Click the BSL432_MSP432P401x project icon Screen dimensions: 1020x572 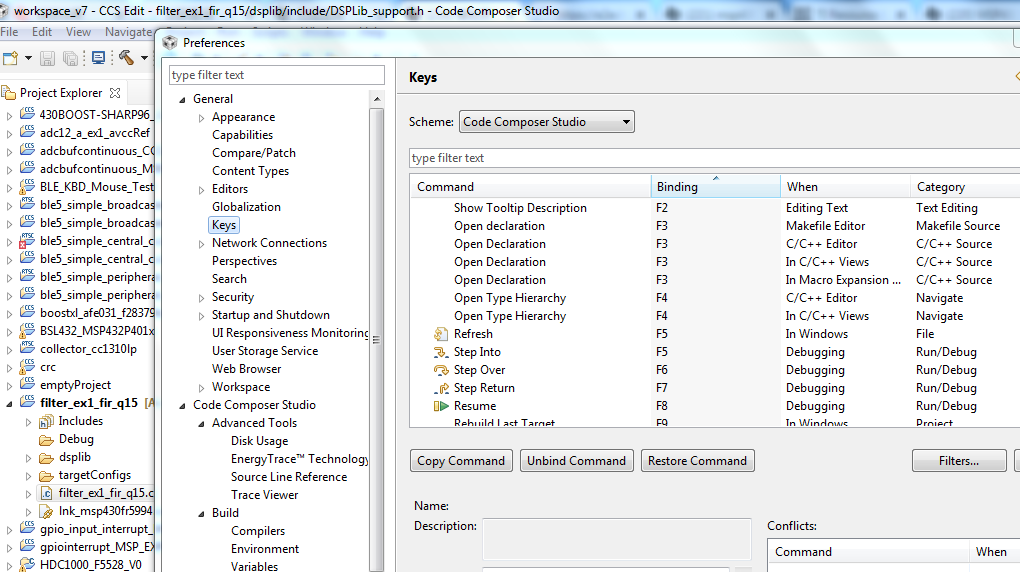coord(27,331)
